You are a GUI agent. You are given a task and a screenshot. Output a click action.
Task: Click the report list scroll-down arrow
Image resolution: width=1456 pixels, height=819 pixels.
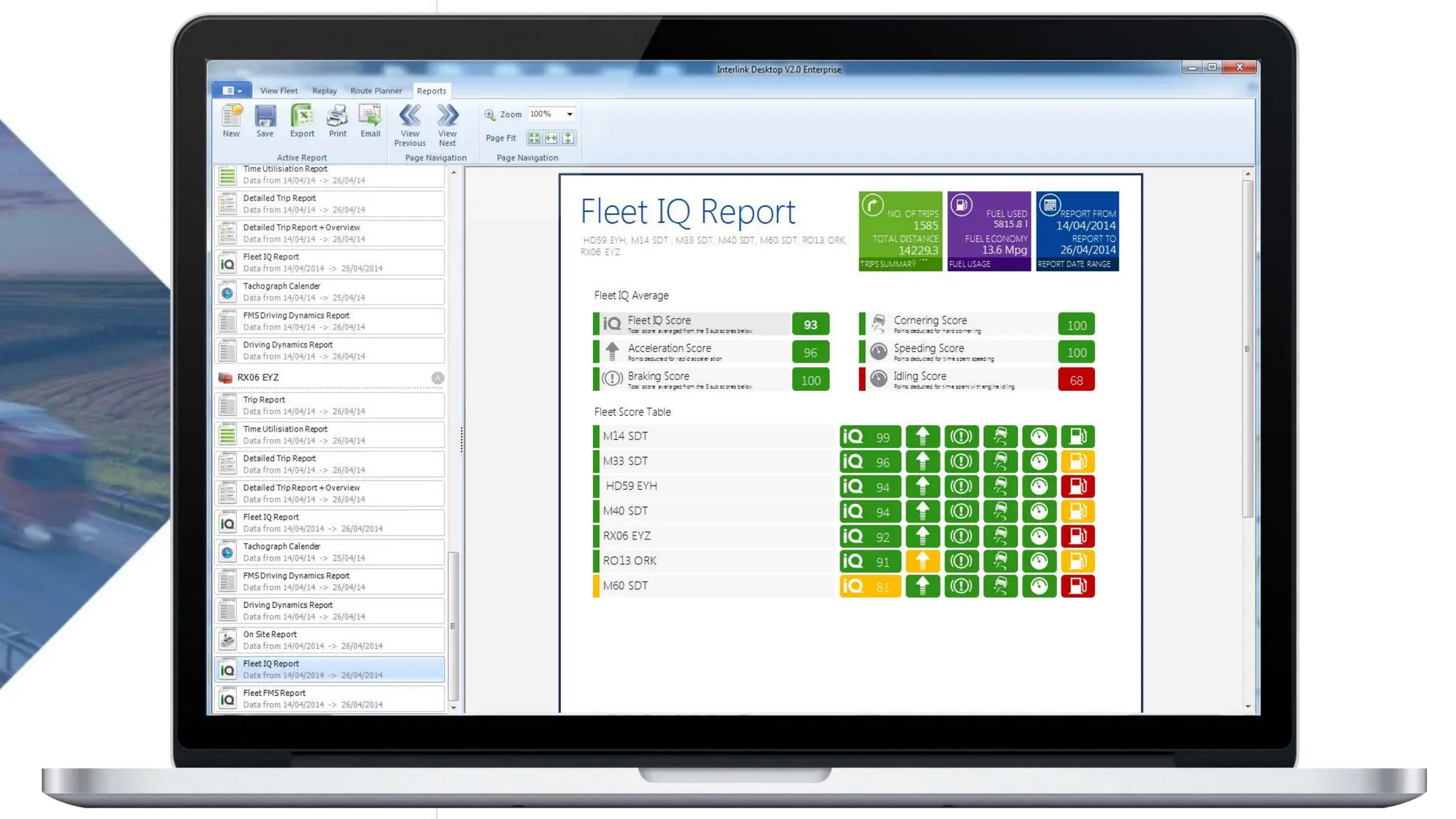tap(454, 707)
